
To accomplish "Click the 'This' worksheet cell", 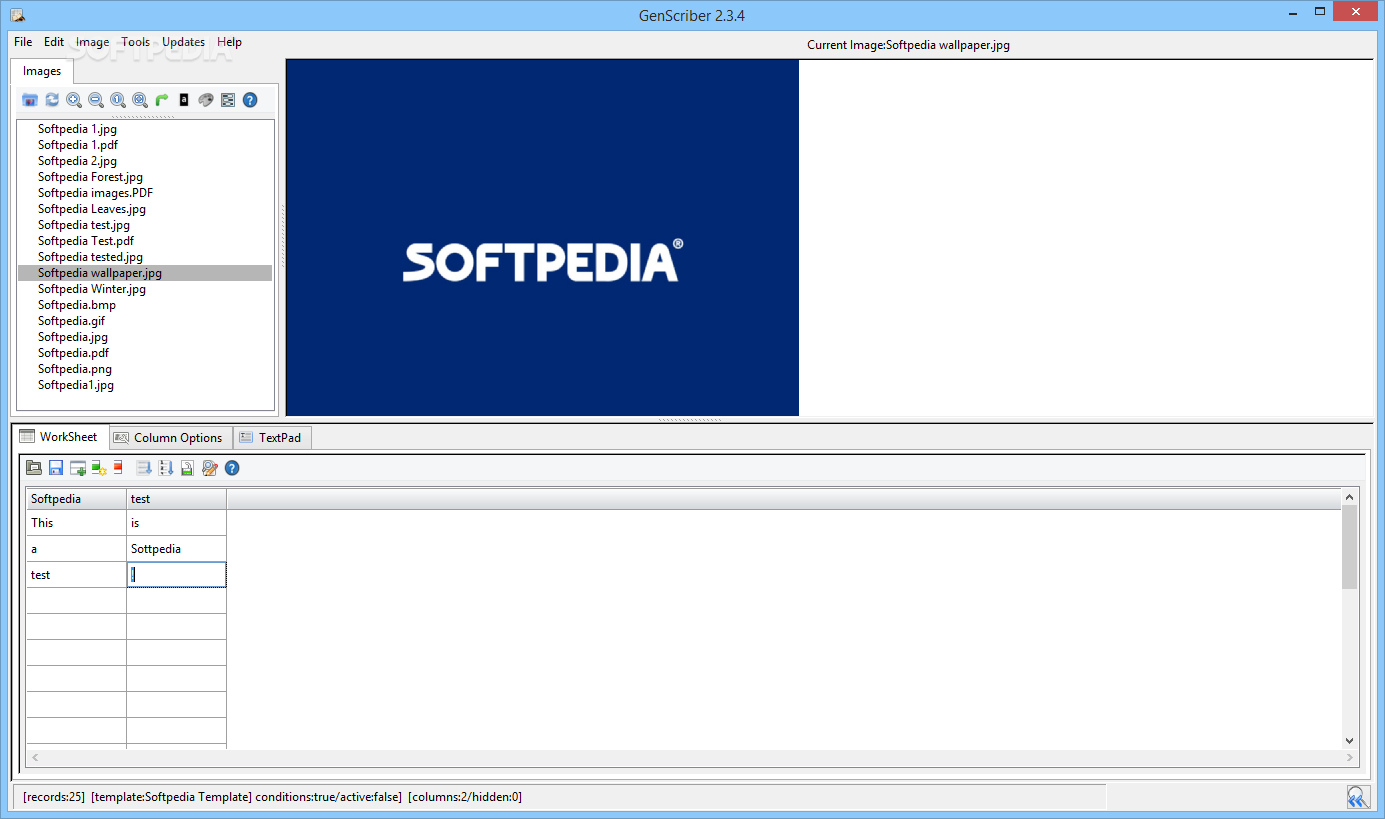I will [76, 523].
